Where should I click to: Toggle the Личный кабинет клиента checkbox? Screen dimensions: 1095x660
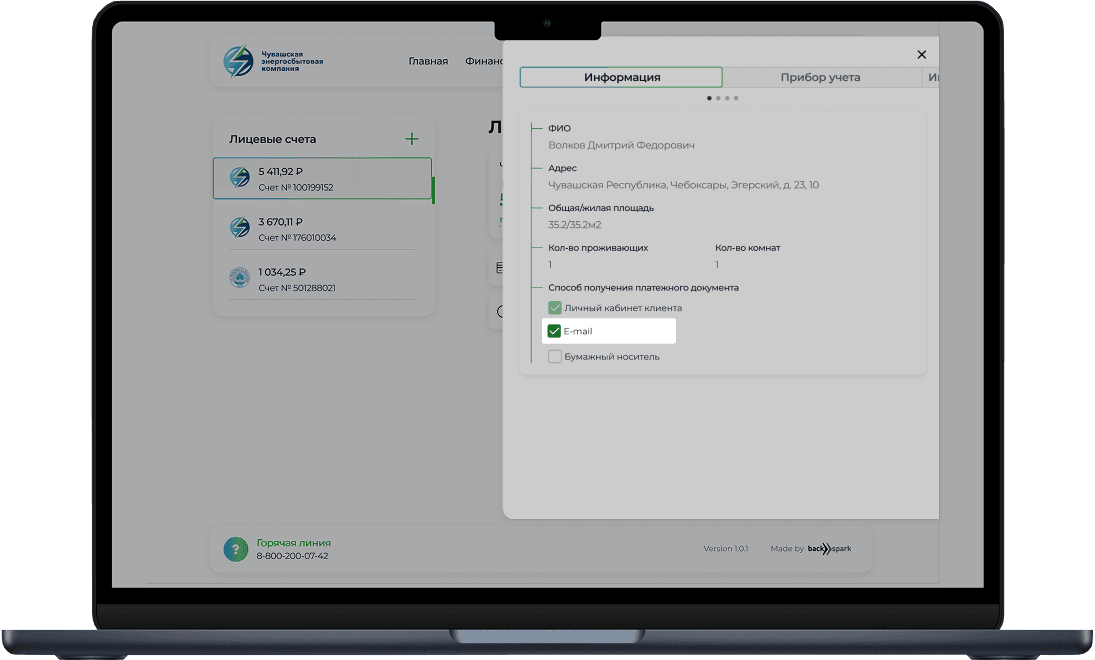point(554,308)
